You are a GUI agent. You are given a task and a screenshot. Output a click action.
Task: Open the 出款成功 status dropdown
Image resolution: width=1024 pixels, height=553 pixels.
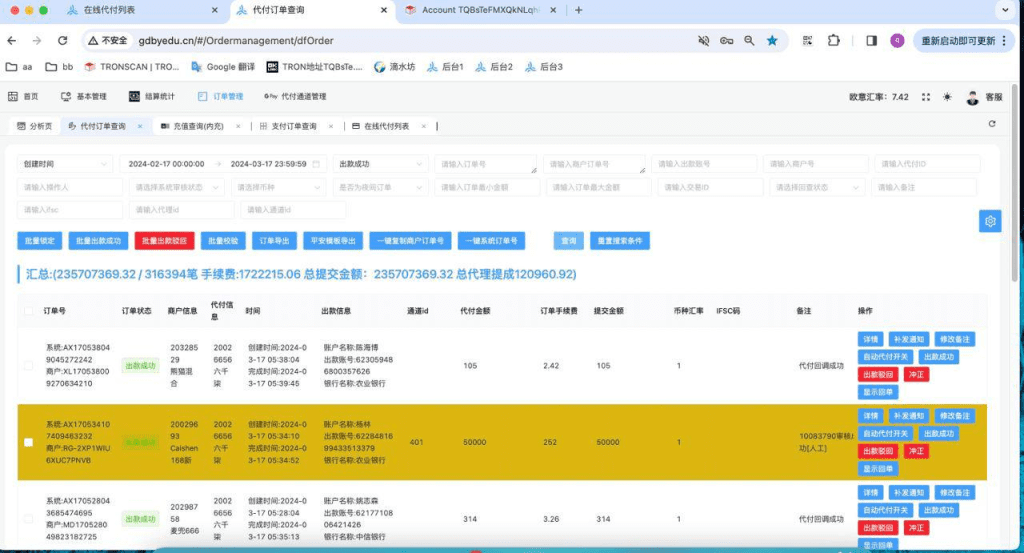pyautogui.click(x=380, y=164)
